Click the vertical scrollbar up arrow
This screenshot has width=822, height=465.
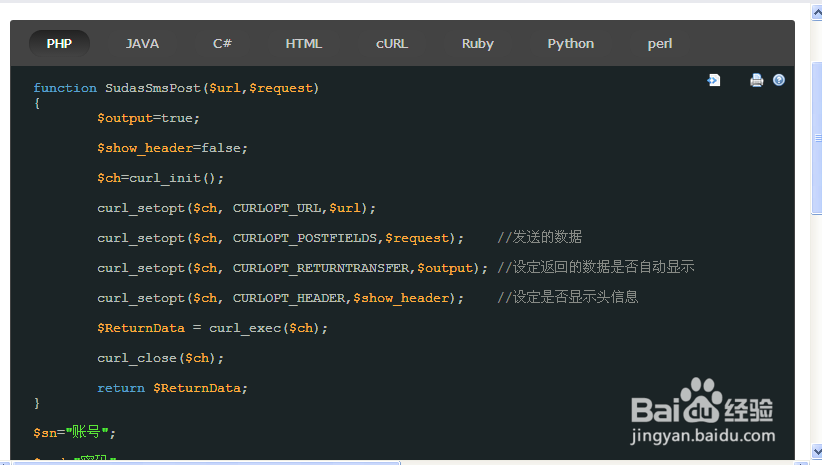pos(817,12)
